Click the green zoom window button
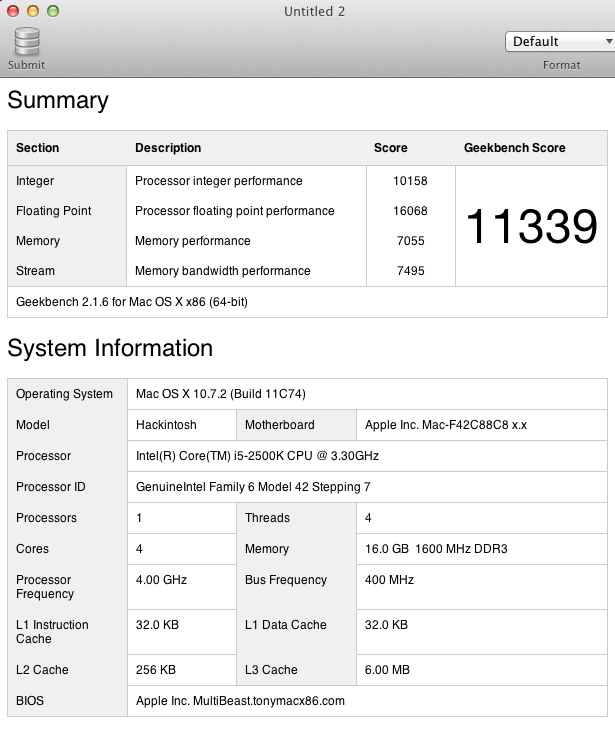Screen dimensions: 615x734 click(53, 11)
